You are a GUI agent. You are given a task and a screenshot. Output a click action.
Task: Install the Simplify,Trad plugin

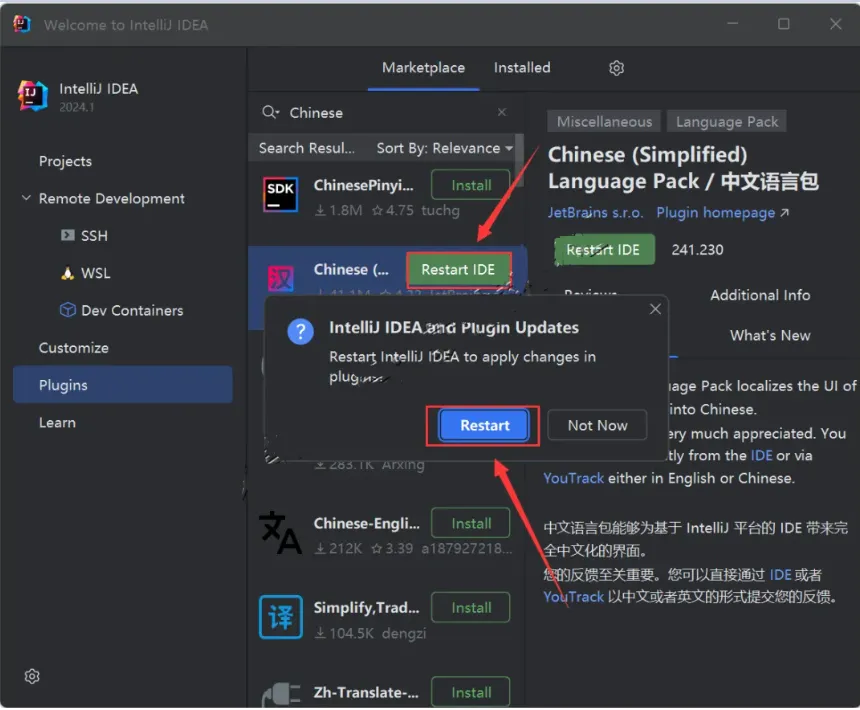point(471,608)
